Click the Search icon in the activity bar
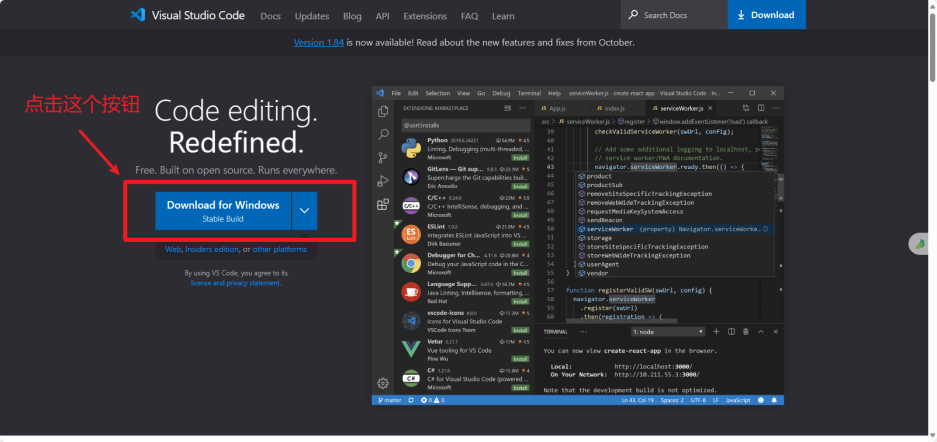The image size is (937, 442). pos(383,135)
